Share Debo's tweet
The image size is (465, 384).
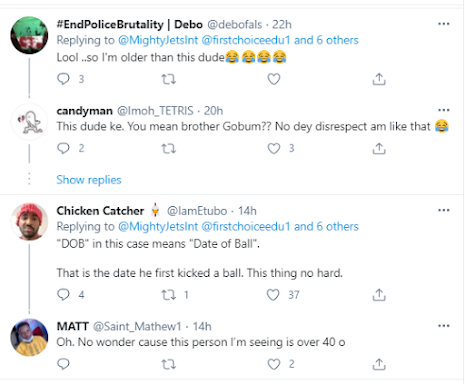(379, 79)
